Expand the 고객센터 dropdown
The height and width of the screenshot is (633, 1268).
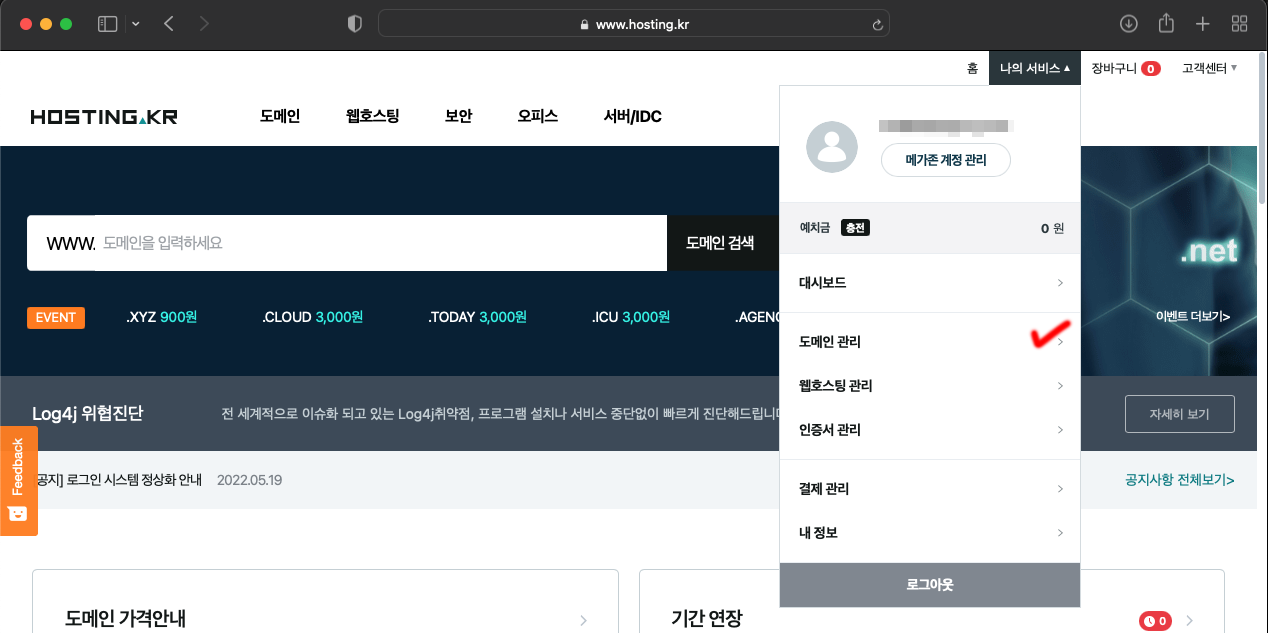click(x=1209, y=68)
